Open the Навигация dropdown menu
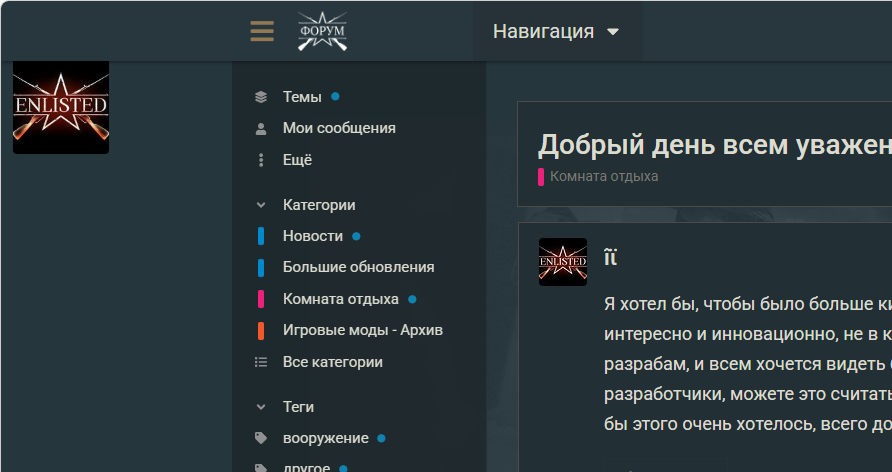 tap(556, 31)
